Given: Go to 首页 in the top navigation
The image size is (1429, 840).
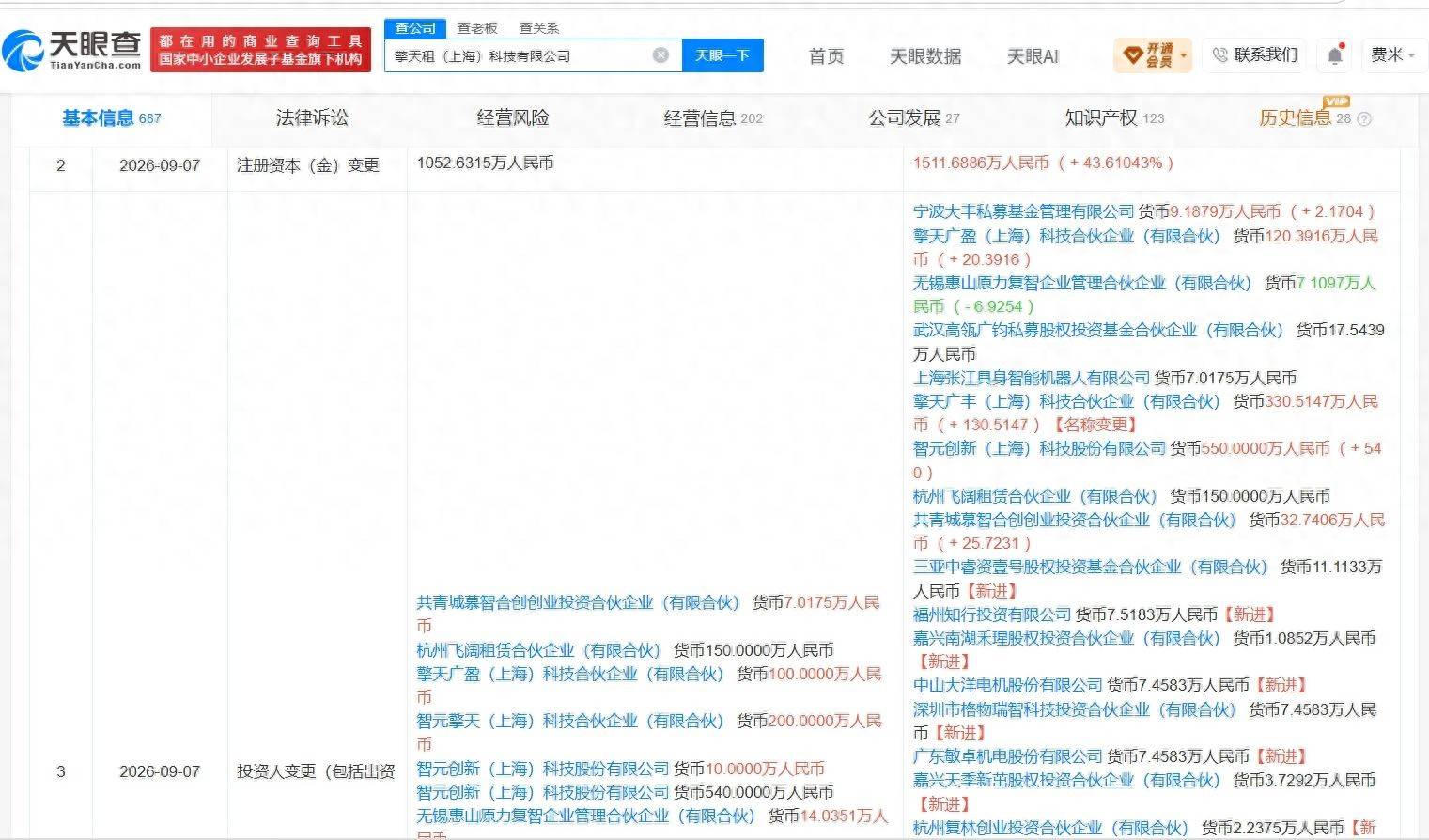Looking at the screenshot, I should (x=826, y=56).
